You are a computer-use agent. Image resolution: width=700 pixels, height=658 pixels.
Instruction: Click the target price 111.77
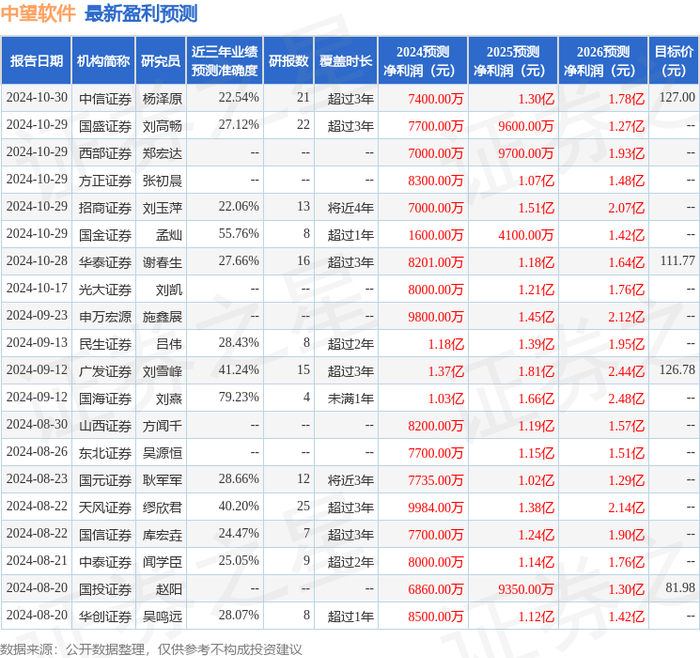pyautogui.click(x=677, y=260)
